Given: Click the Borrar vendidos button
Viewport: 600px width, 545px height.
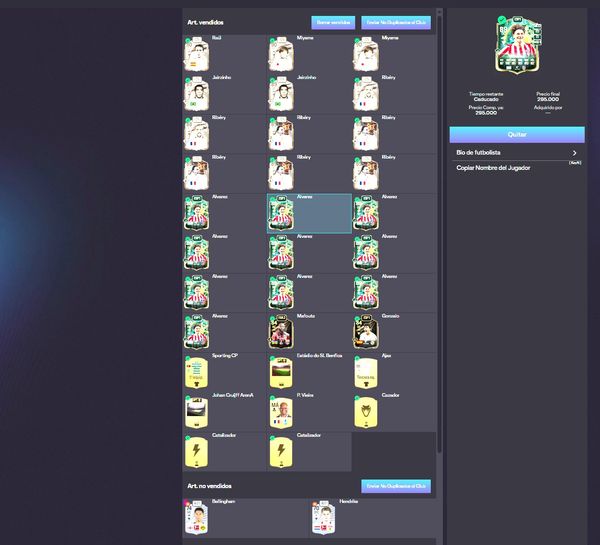Looking at the screenshot, I should (x=333, y=22).
